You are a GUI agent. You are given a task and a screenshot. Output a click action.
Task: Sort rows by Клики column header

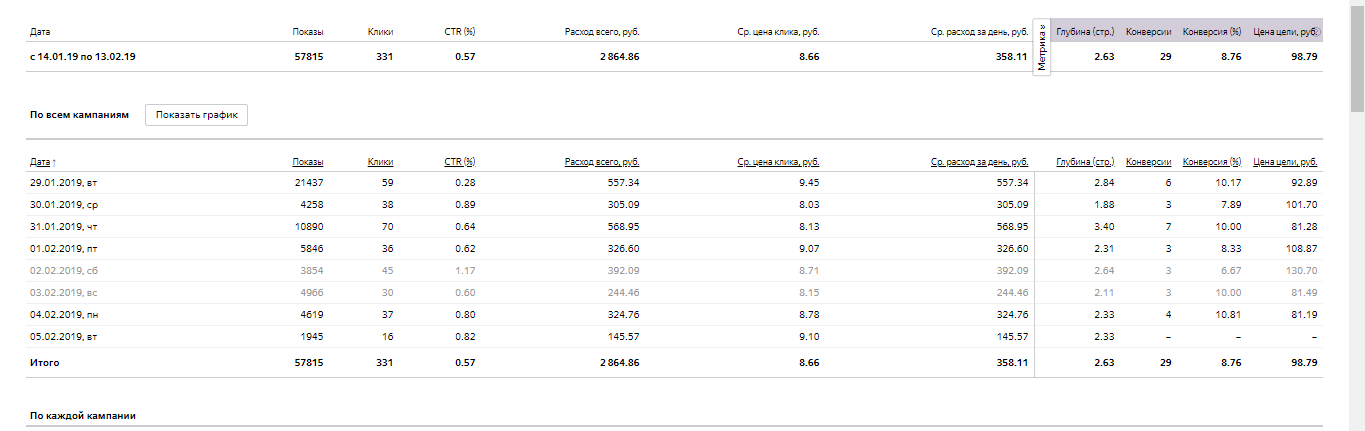click(x=380, y=162)
